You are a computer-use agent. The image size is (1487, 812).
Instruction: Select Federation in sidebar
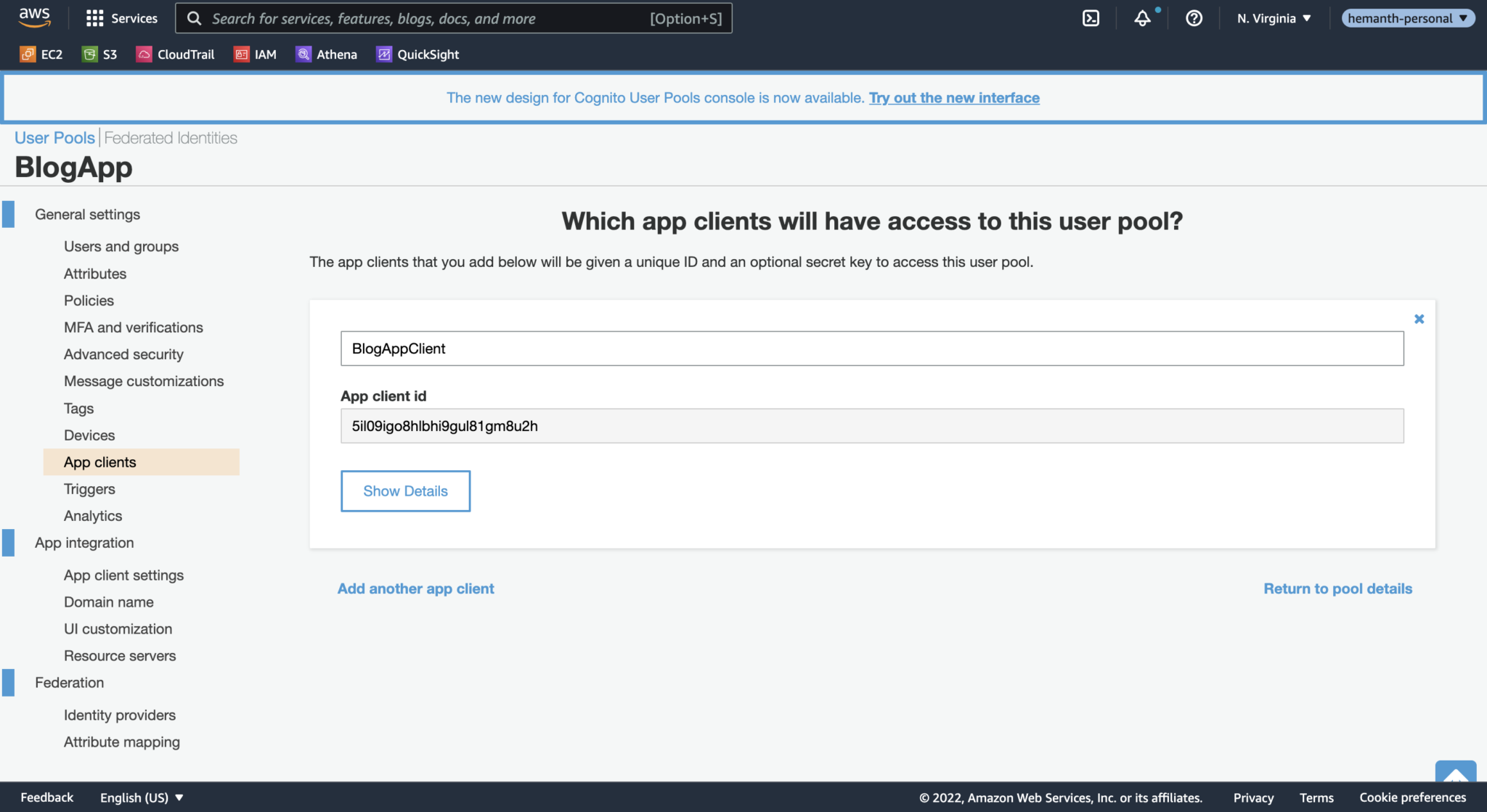pos(69,683)
